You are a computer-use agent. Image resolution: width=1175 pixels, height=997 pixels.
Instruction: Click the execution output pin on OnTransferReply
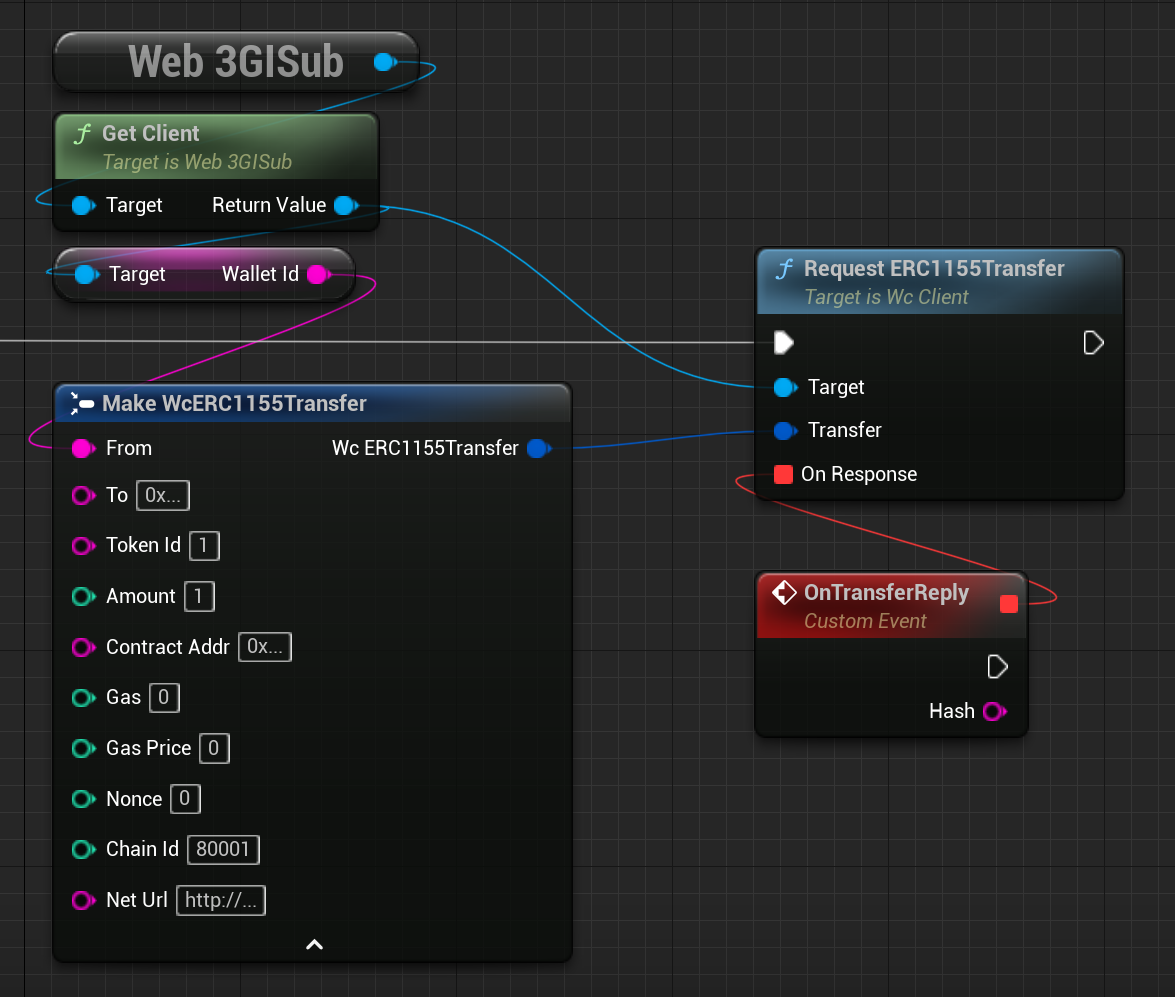[x=997, y=666]
